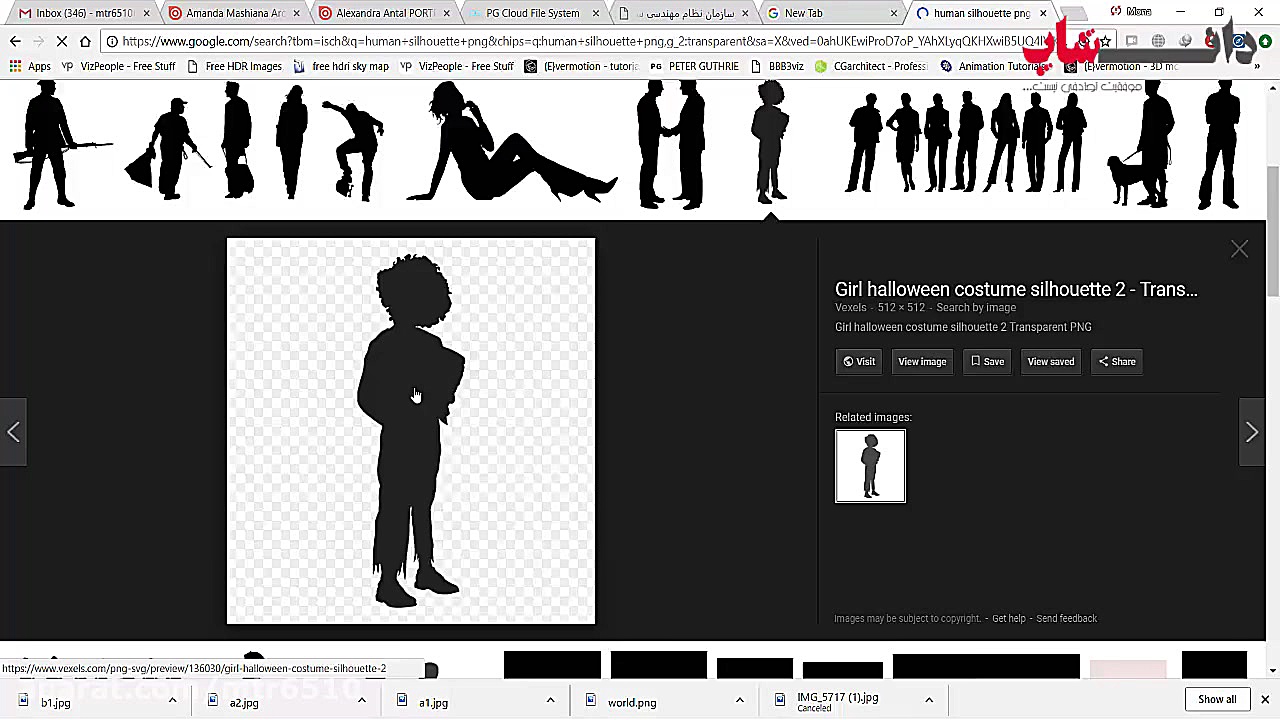
Task: Dismiss the downloads bar
Action: [x=1264, y=699]
